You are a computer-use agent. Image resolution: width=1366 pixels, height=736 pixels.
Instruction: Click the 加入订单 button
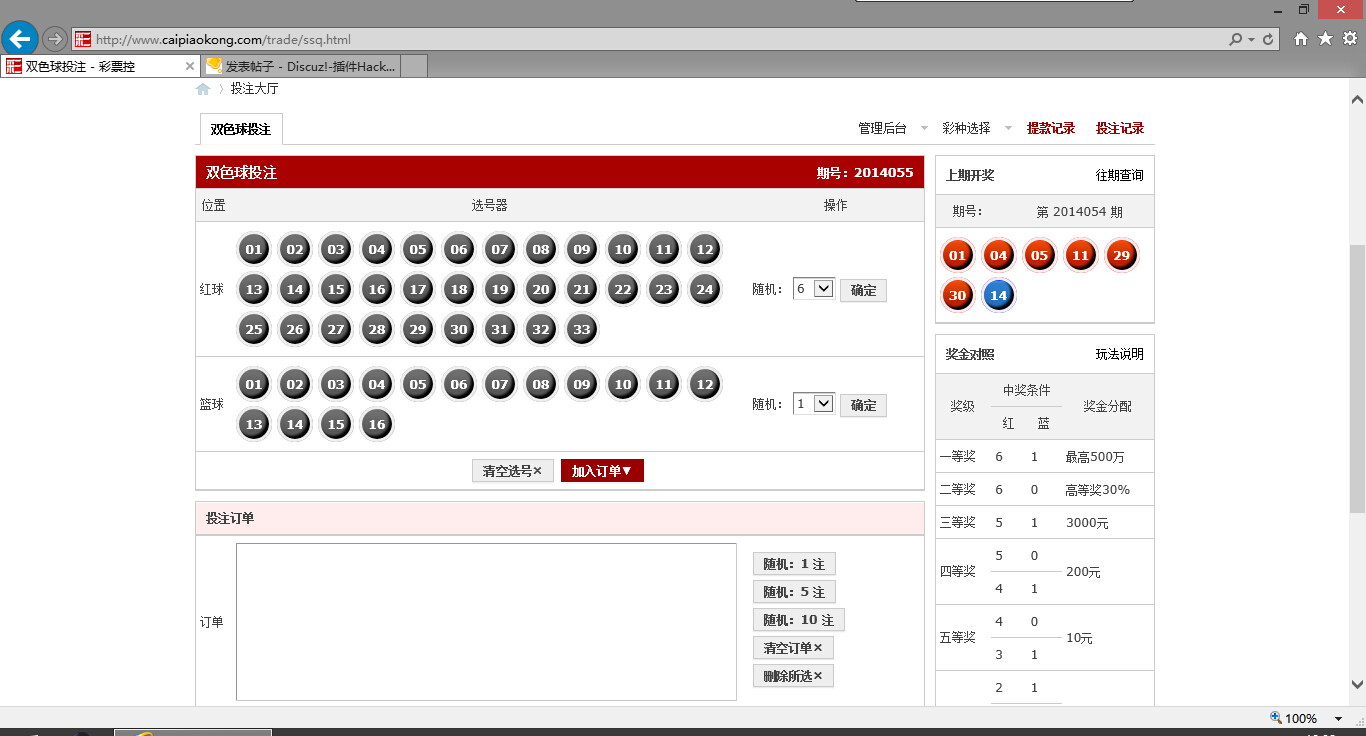(602, 471)
